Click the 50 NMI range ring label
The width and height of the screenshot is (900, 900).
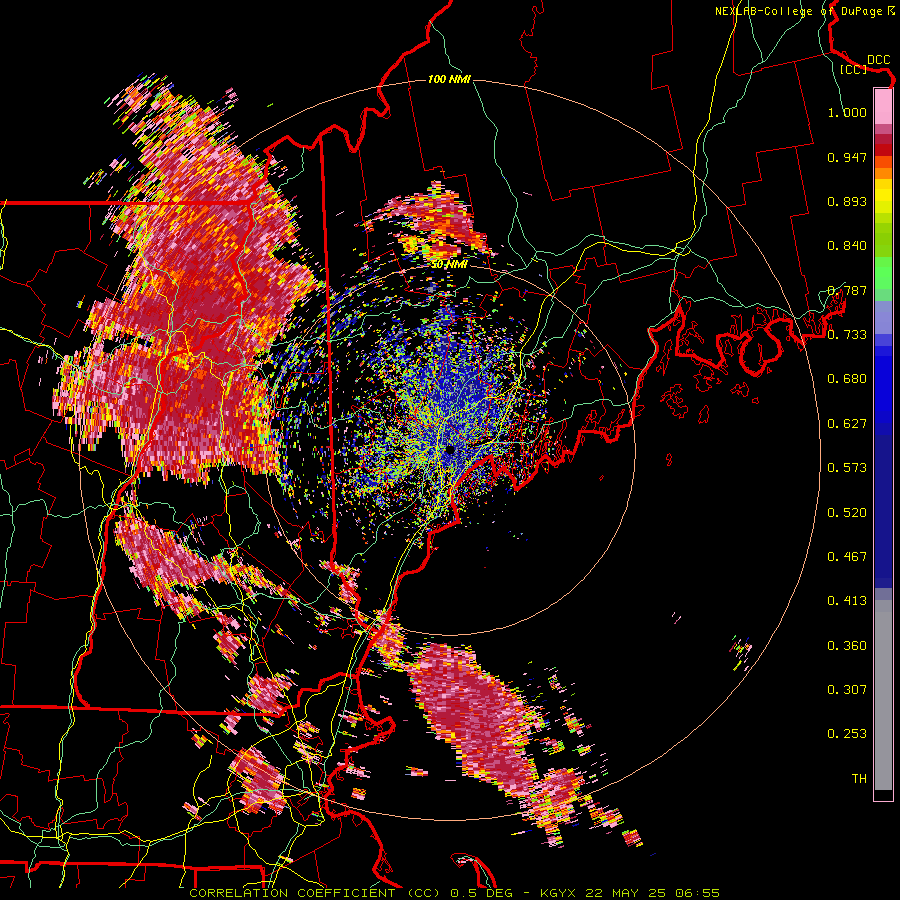449,264
